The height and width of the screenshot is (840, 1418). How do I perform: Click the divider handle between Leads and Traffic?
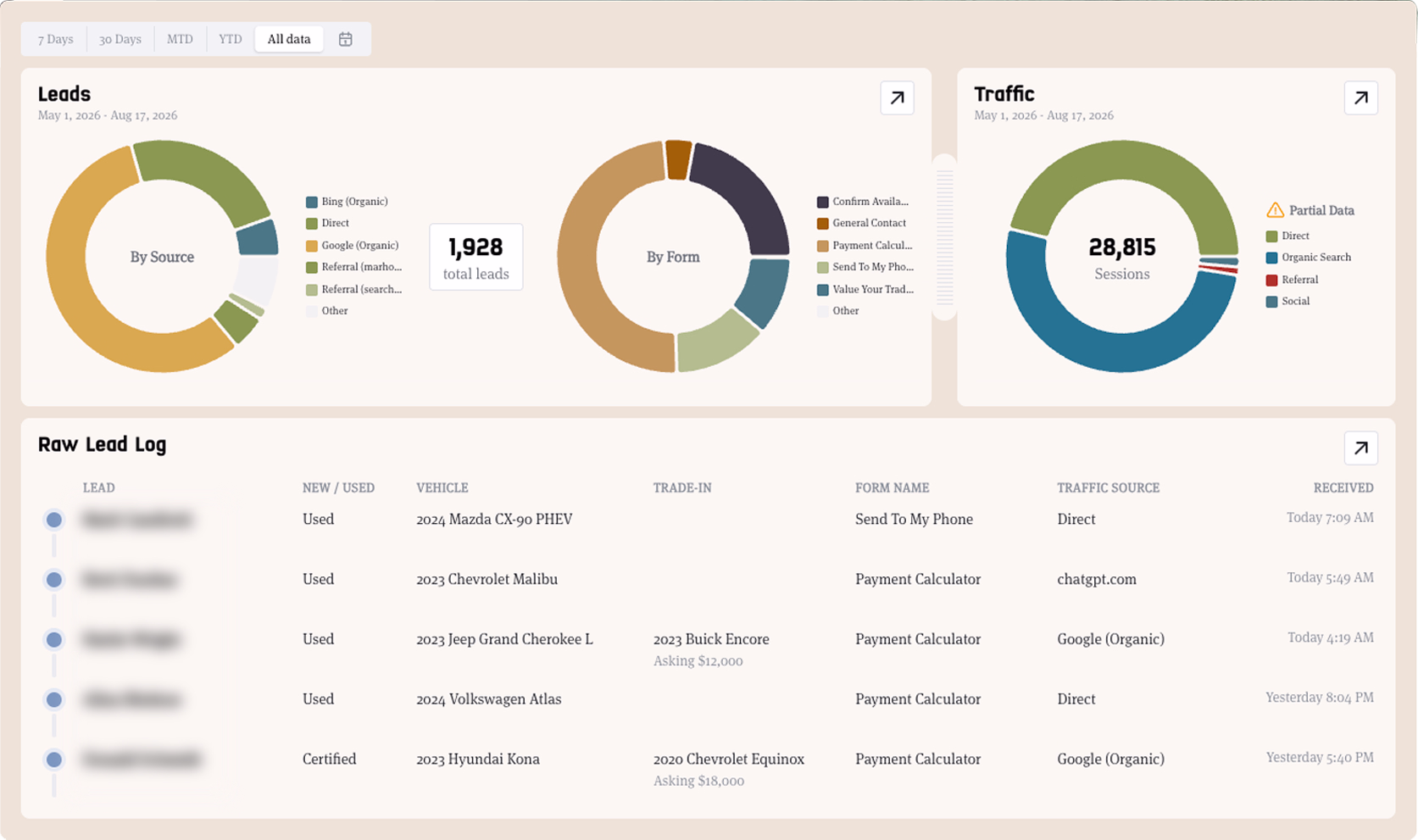pos(944,237)
